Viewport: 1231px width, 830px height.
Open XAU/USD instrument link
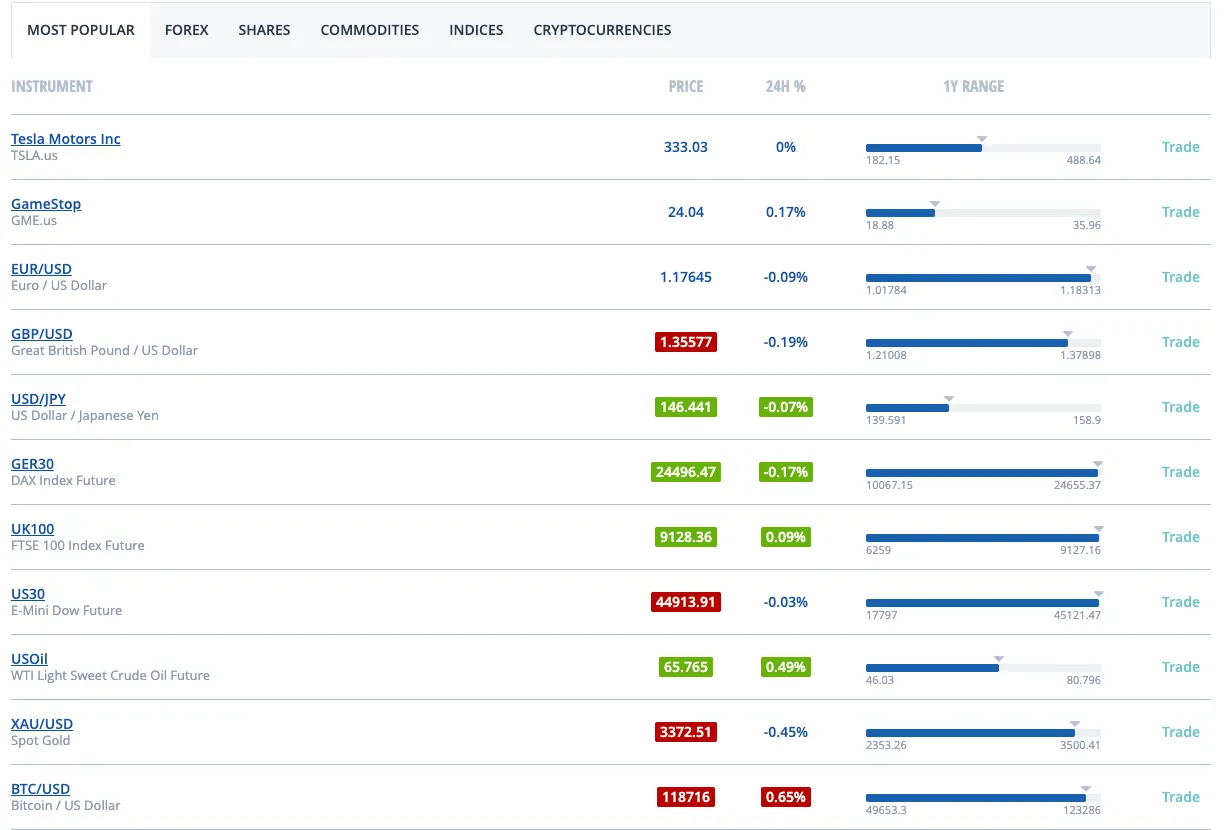click(42, 724)
